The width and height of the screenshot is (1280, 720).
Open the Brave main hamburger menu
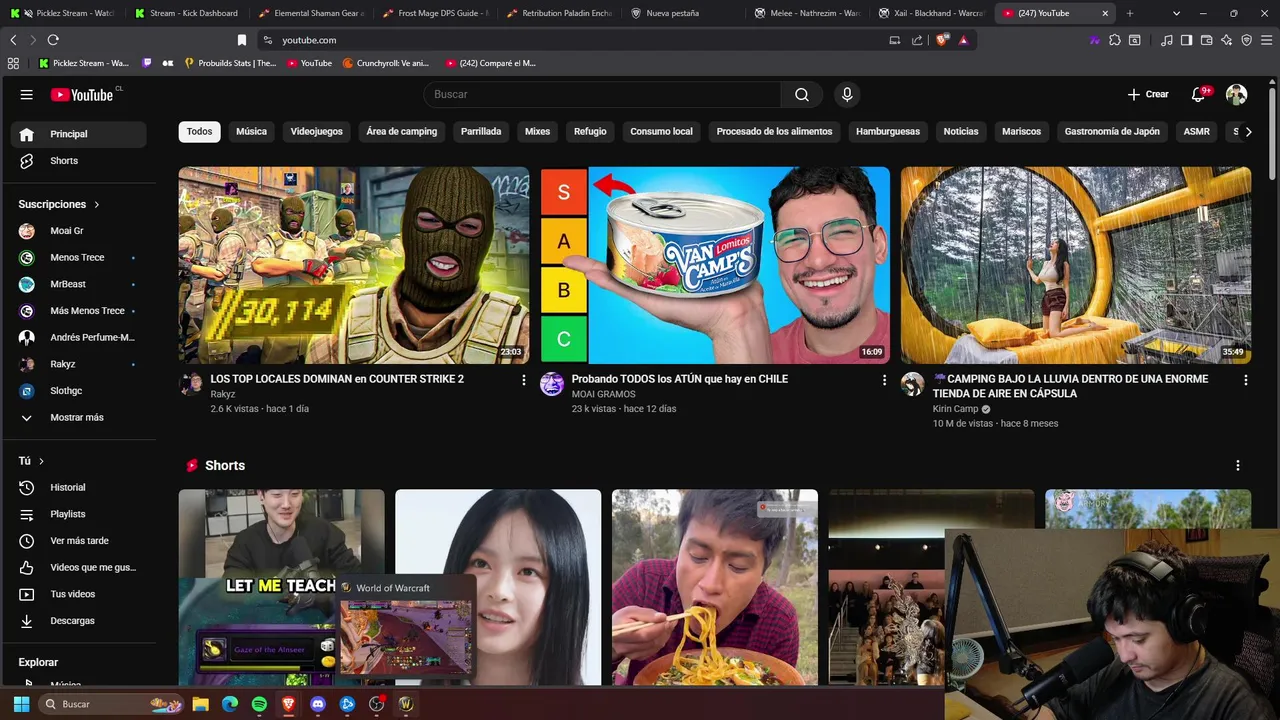[x=1267, y=40]
